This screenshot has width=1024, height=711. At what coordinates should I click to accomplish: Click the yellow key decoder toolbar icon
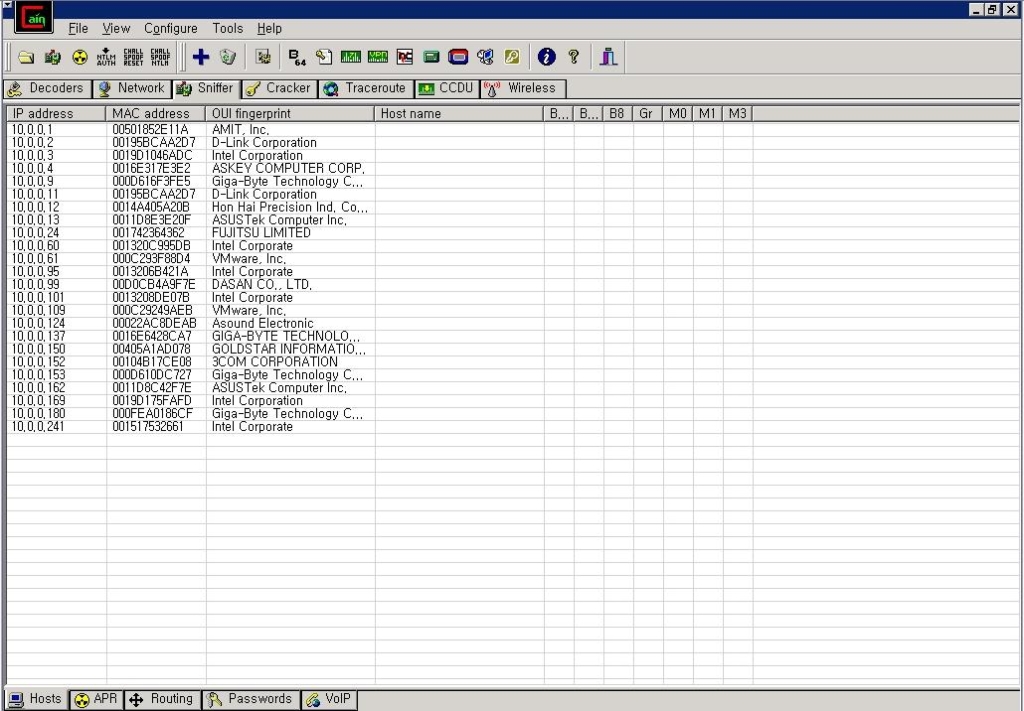pyautogui.click(x=512, y=57)
